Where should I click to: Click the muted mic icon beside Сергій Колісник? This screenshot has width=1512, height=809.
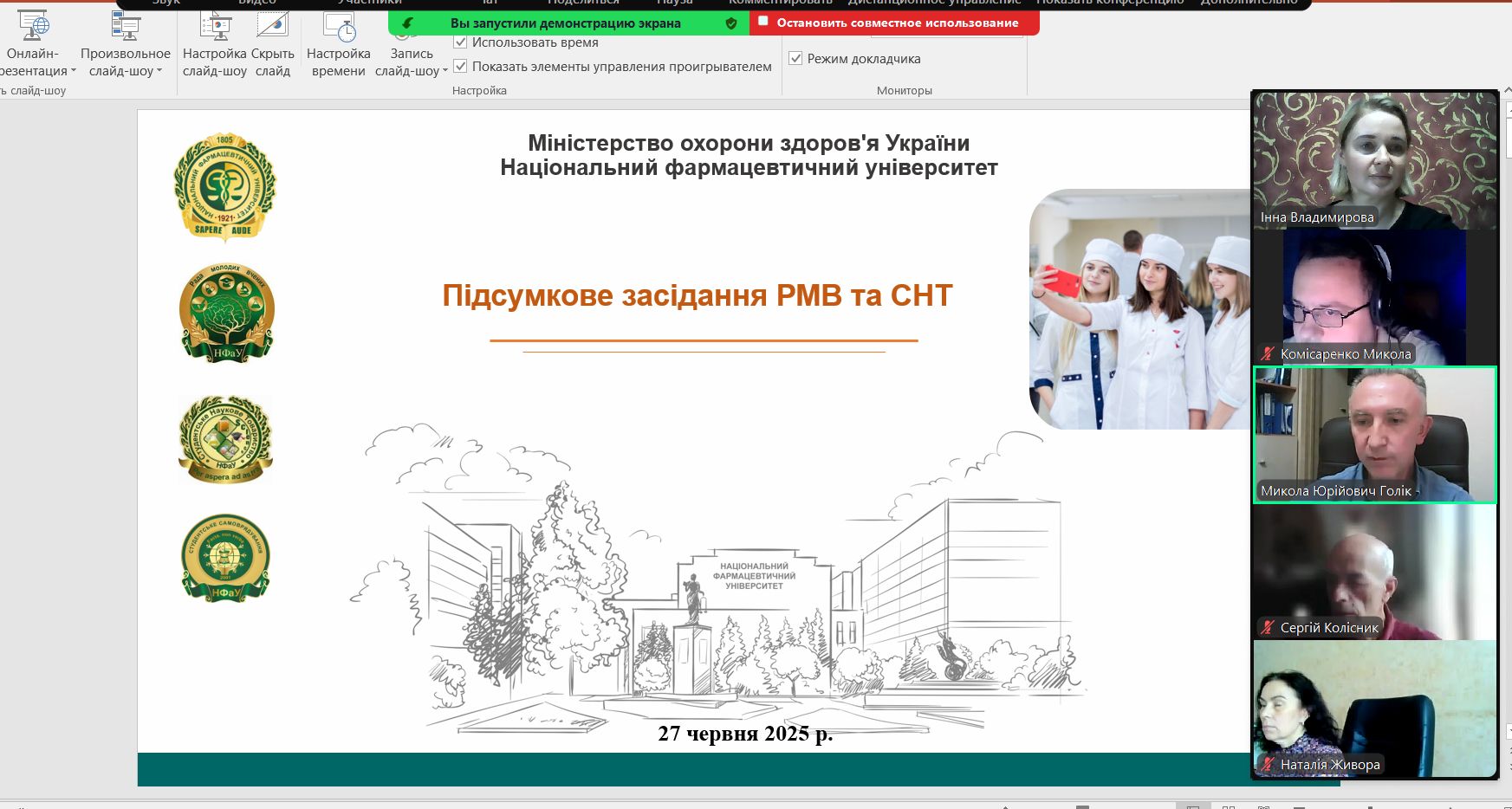pos(1268,627)
